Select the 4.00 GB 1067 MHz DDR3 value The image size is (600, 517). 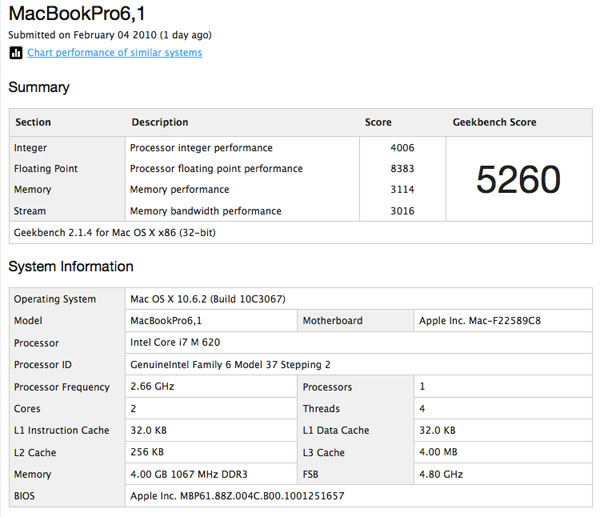point(191,475)
